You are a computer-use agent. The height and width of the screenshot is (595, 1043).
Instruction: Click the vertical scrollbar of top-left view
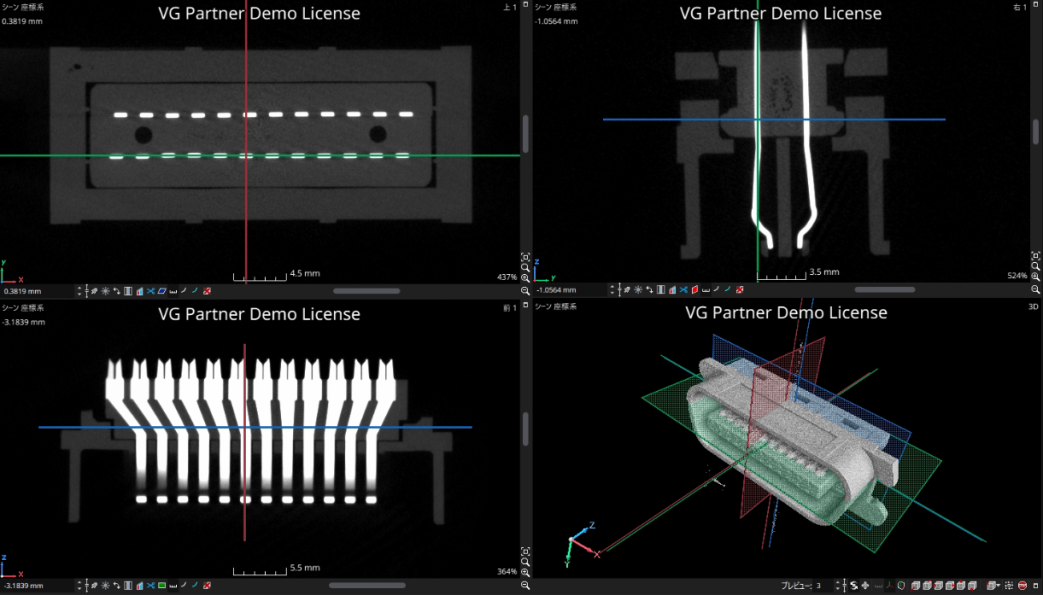526,133
